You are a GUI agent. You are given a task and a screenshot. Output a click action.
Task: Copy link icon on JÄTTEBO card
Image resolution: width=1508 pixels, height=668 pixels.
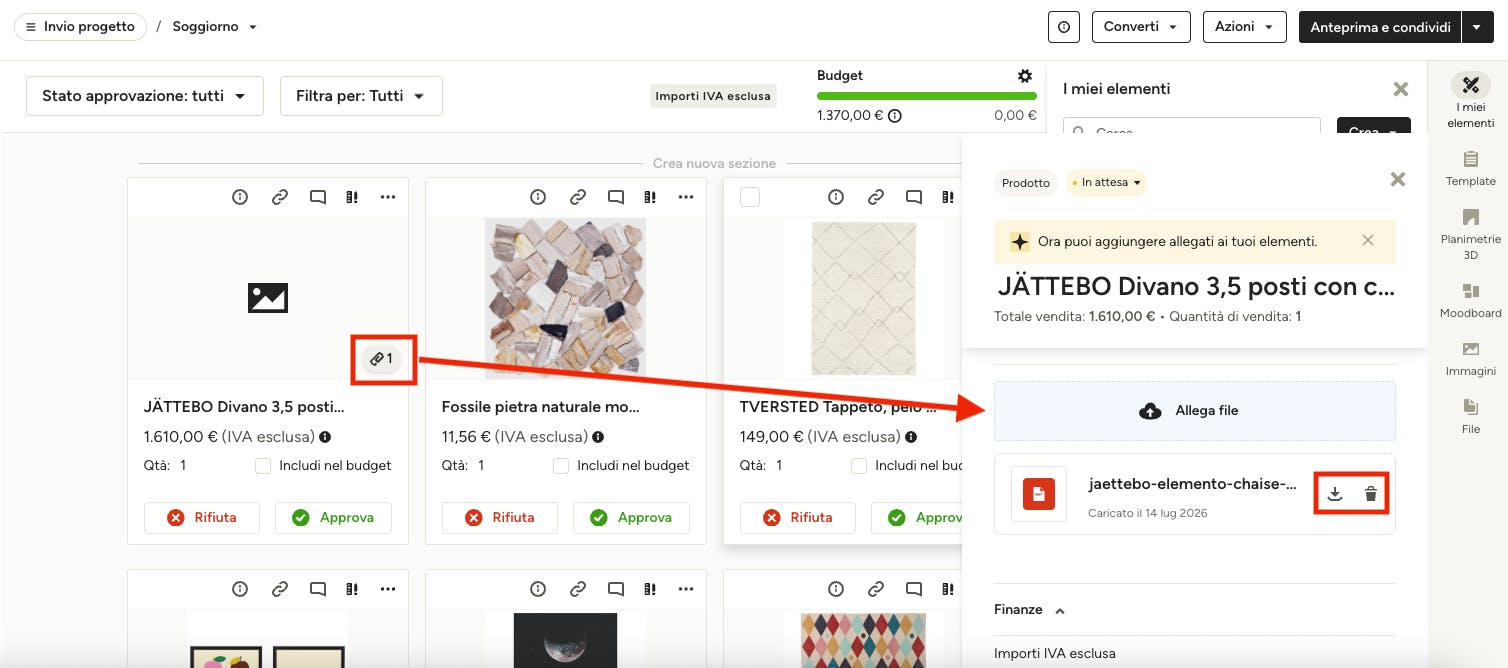(280, 197)
